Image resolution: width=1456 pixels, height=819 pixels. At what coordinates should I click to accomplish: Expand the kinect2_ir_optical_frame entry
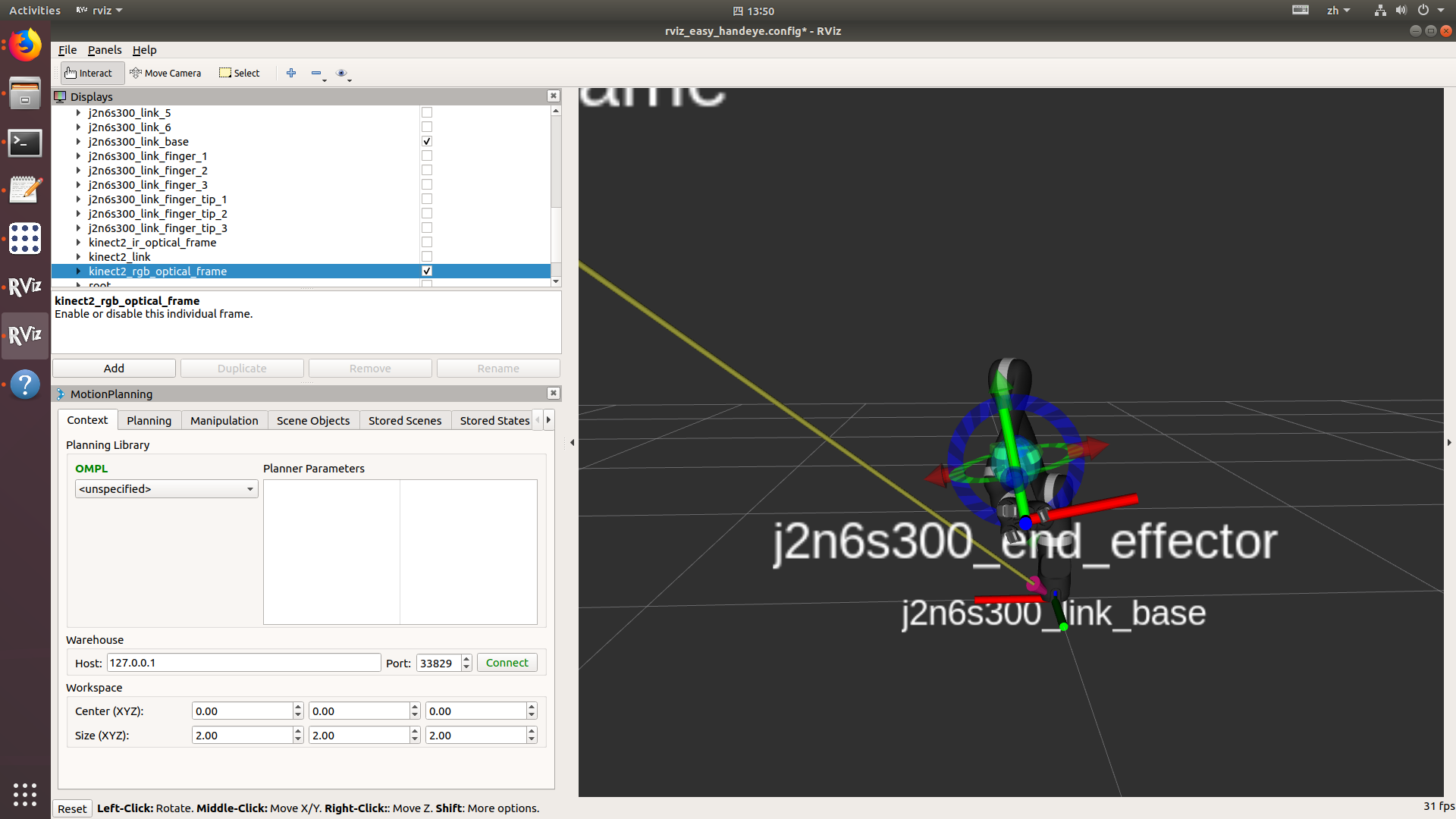pos(78,242)
